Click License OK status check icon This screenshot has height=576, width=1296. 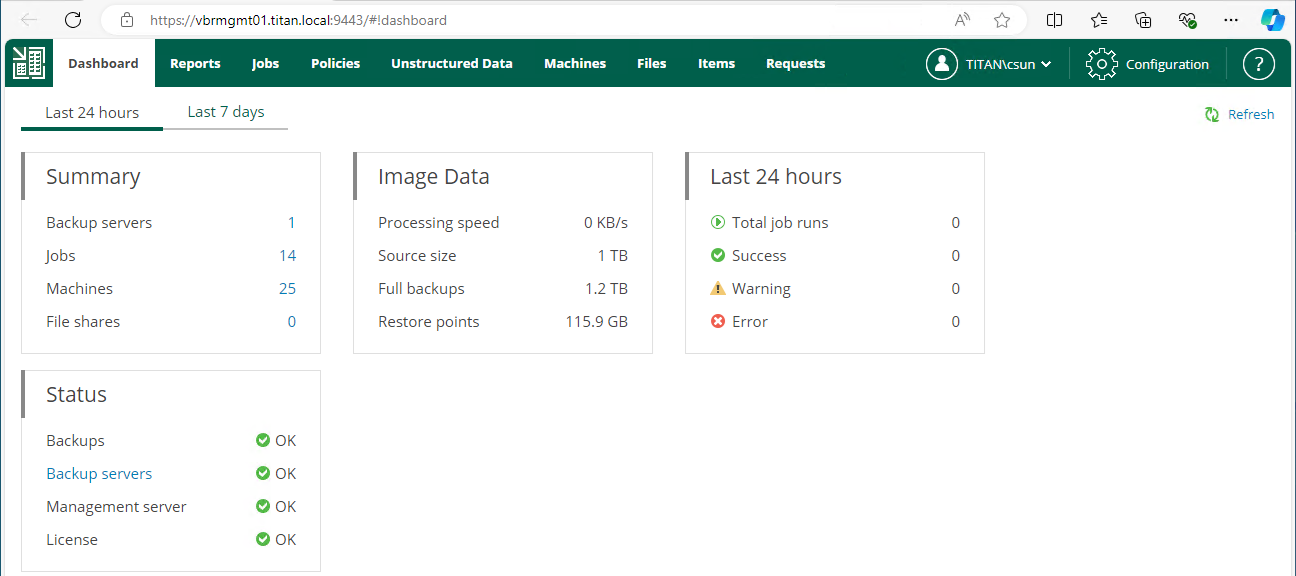point(263,540)
